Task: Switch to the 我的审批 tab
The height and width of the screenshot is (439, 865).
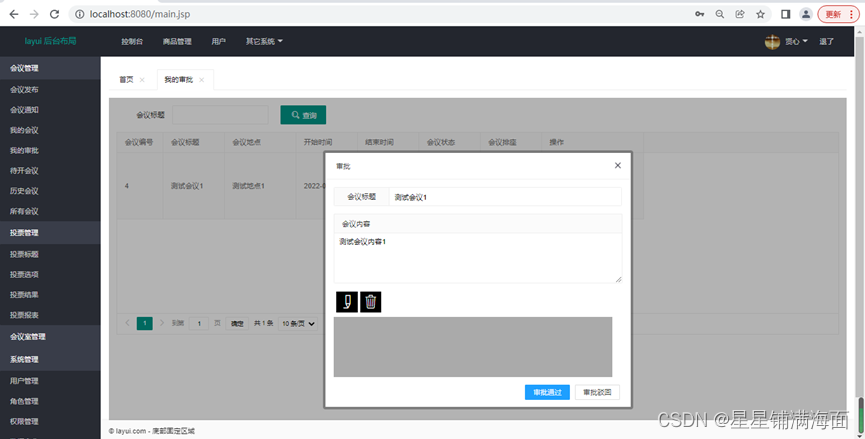Action: pyautogui.click(x=179, y=80)
